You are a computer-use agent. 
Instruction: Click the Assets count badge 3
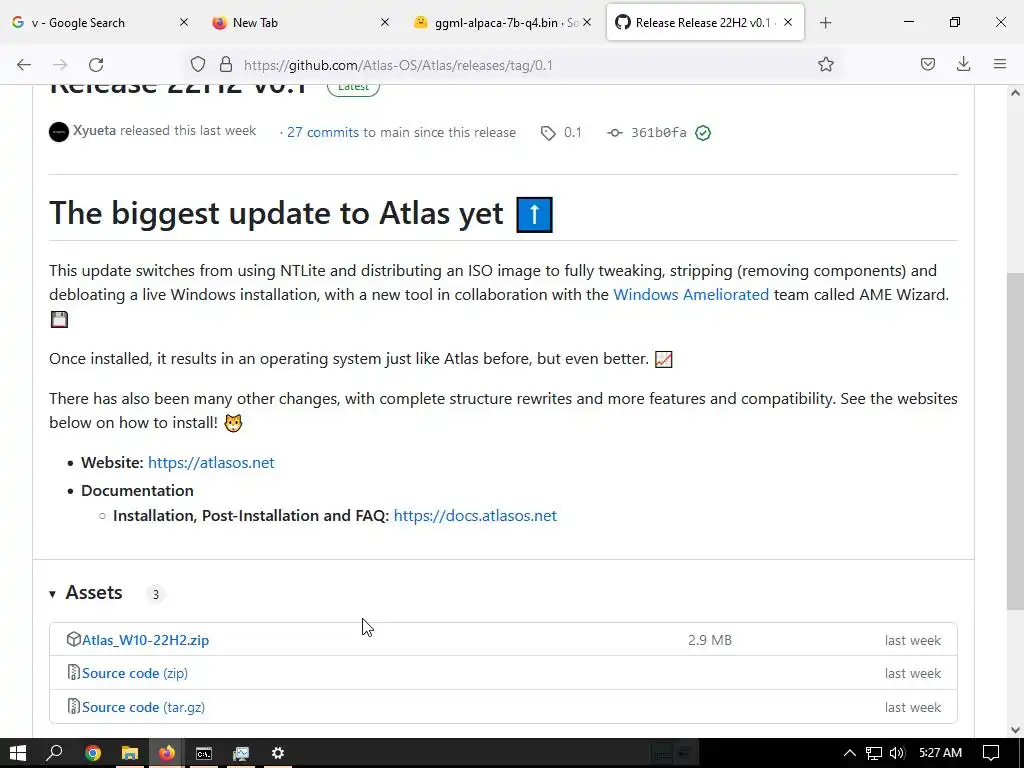tap(155, 594)
